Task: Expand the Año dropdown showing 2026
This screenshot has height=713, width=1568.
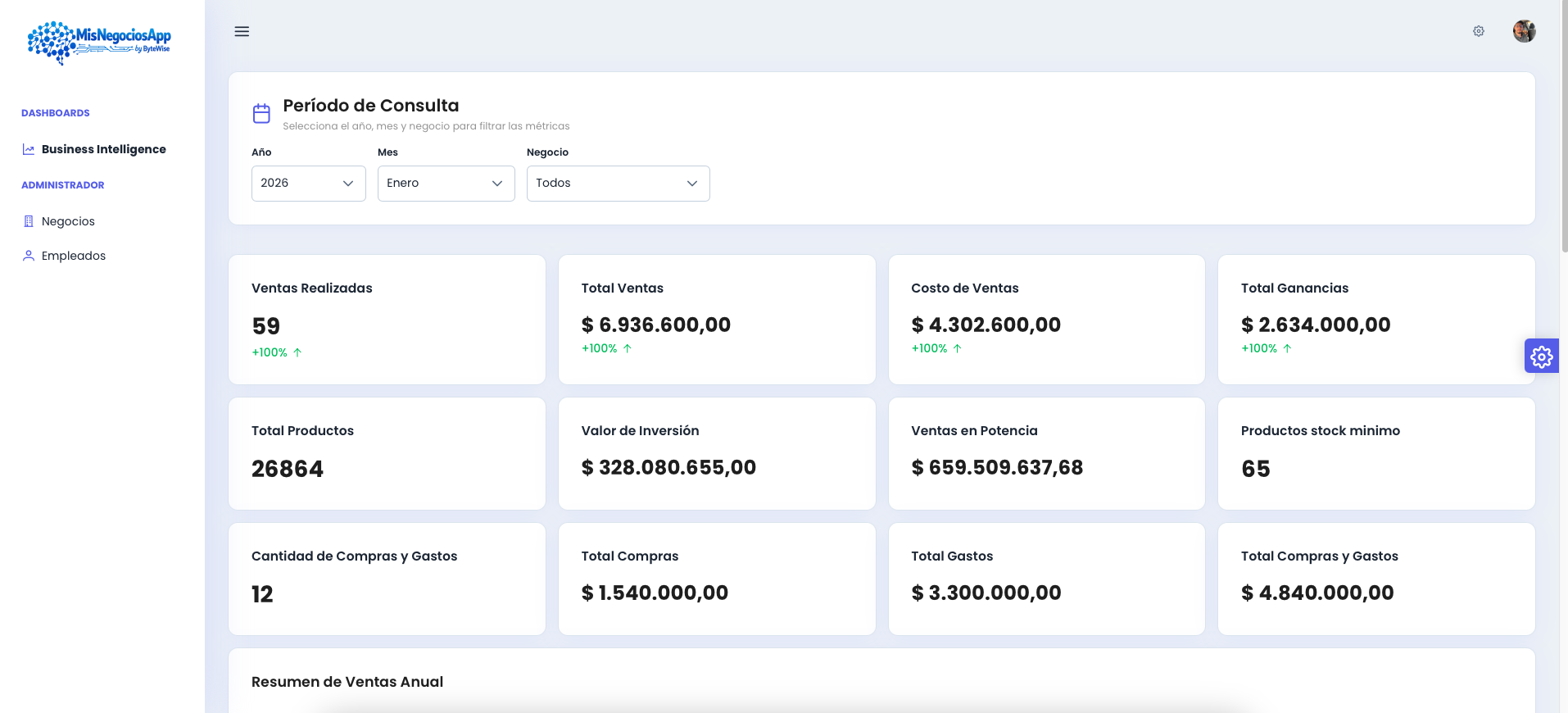Action: coord(308,184)
